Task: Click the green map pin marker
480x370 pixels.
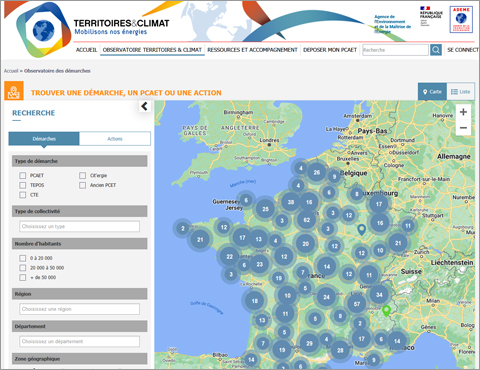Action: (x=386, y=311)
